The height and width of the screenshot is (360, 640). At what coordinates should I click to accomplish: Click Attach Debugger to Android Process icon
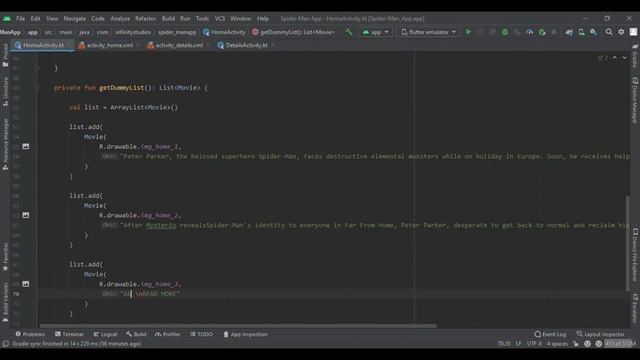click(542, 32)
